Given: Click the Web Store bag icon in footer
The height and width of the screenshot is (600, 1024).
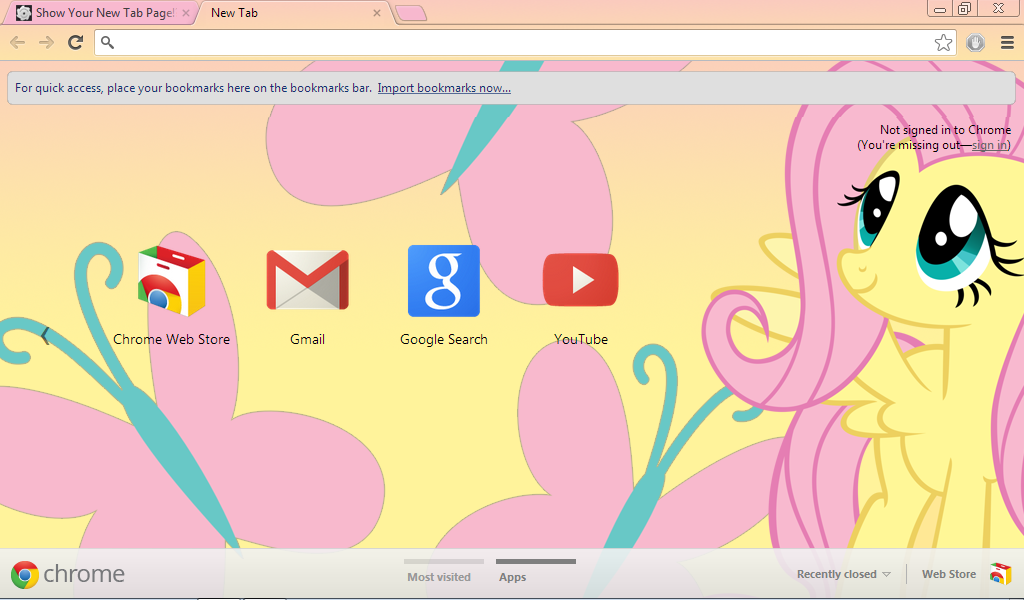Looking at the screenshot, I should point(1000,574).
